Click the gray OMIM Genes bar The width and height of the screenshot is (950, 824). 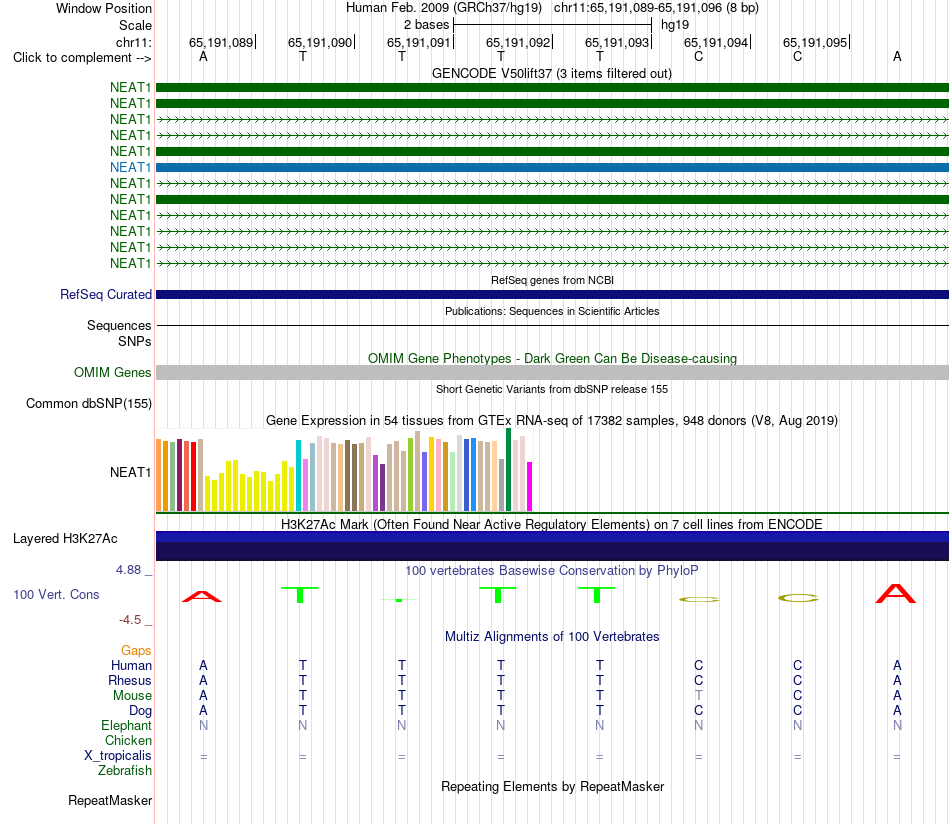pyautogui.click(x=552, y=373)
